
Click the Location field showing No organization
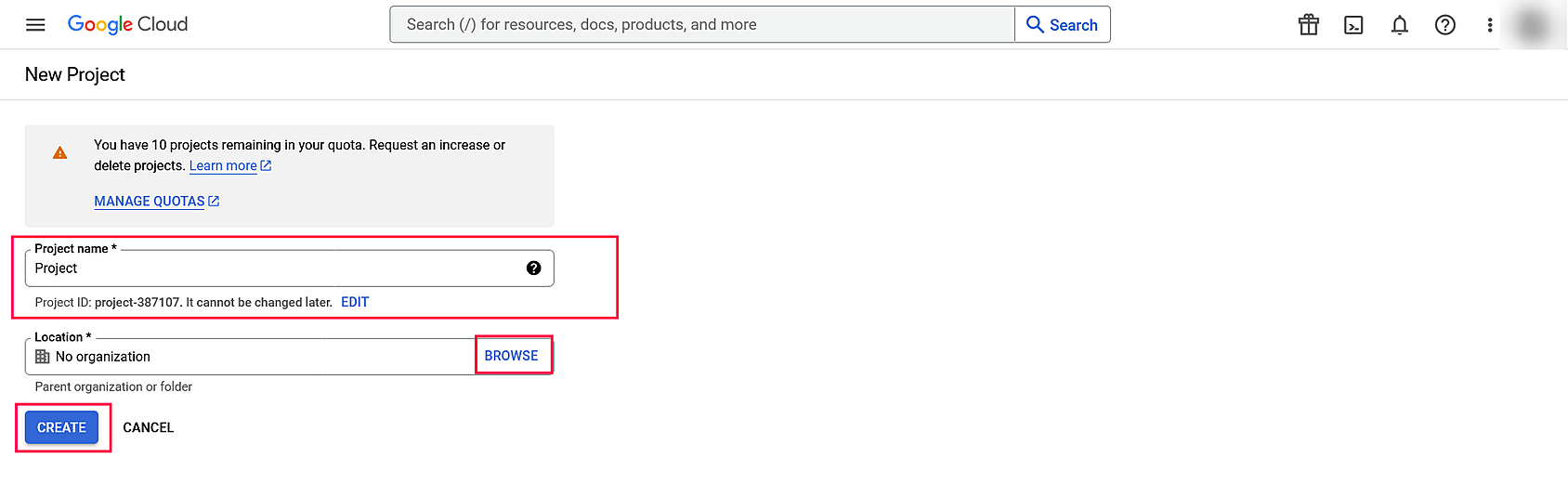click(251, 357)
